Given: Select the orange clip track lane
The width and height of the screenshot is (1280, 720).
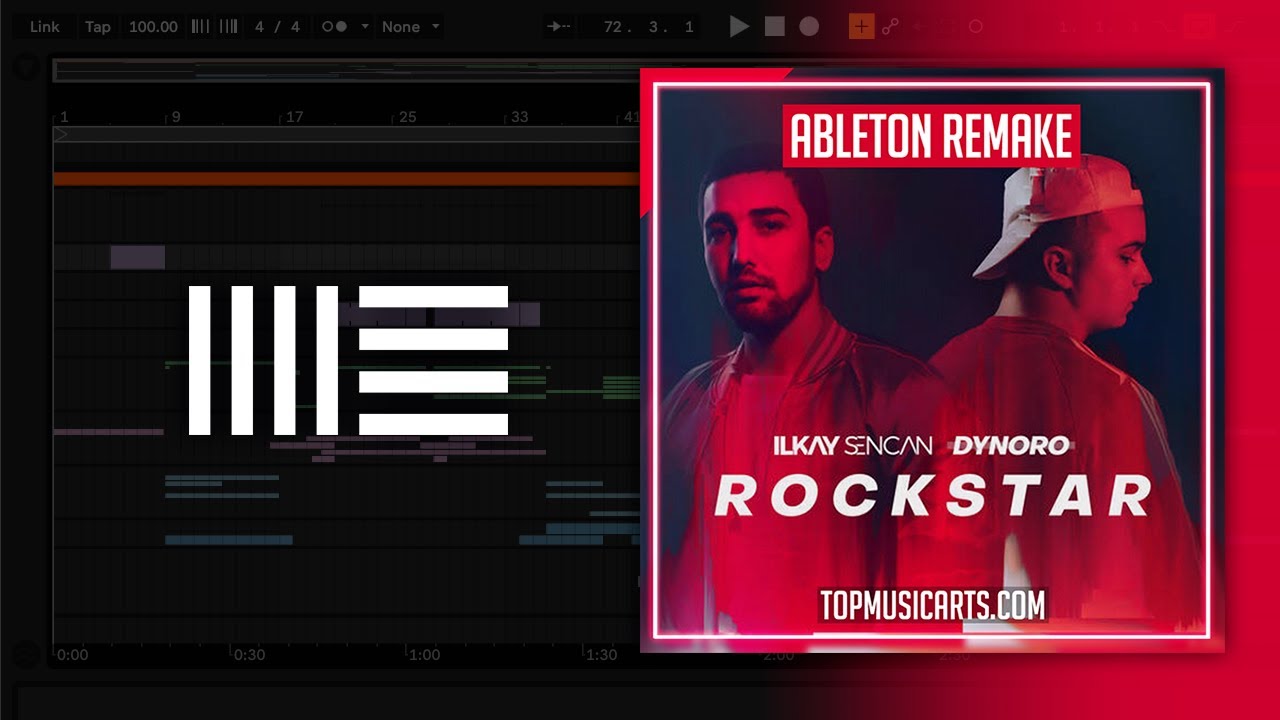Looking at the screenshot, I should pyautogui.click(x=346, y=179).
